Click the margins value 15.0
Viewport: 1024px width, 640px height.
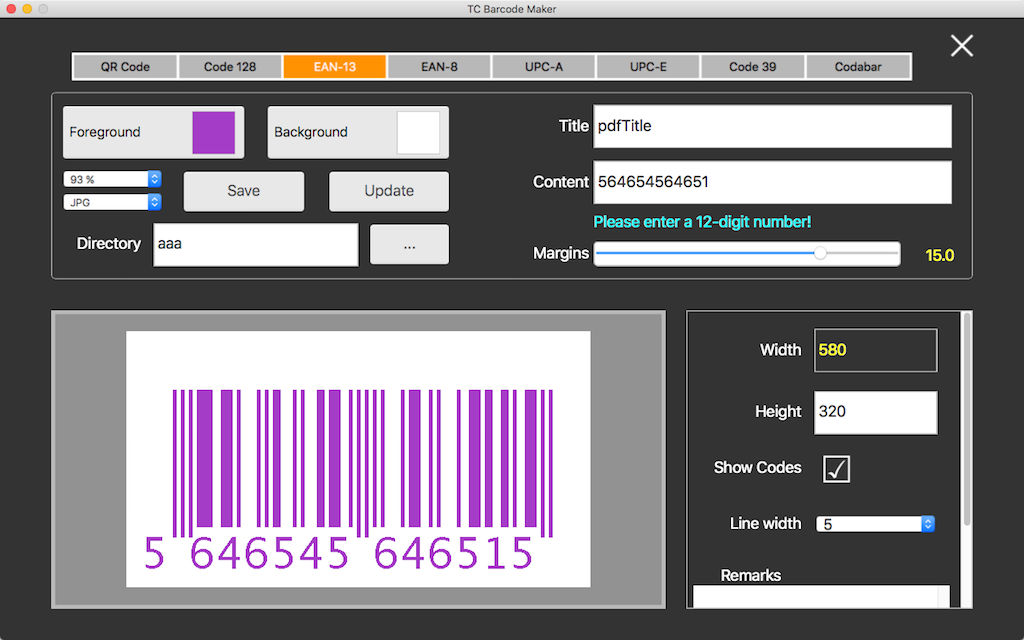coord(940,255)
